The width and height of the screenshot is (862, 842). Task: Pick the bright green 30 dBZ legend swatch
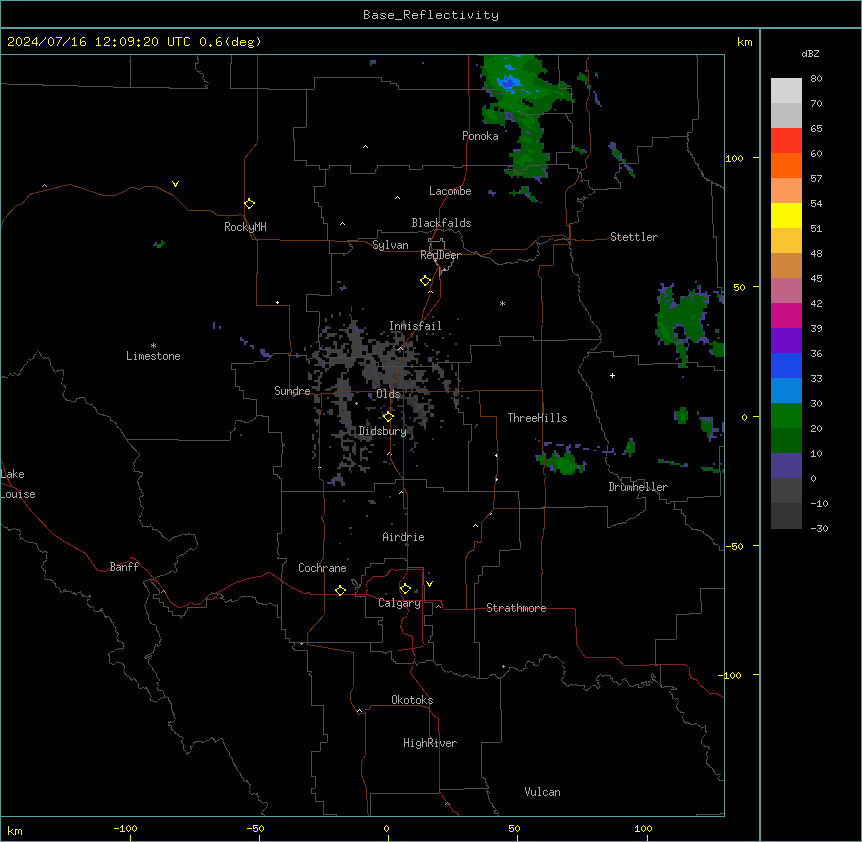(786, 416)
